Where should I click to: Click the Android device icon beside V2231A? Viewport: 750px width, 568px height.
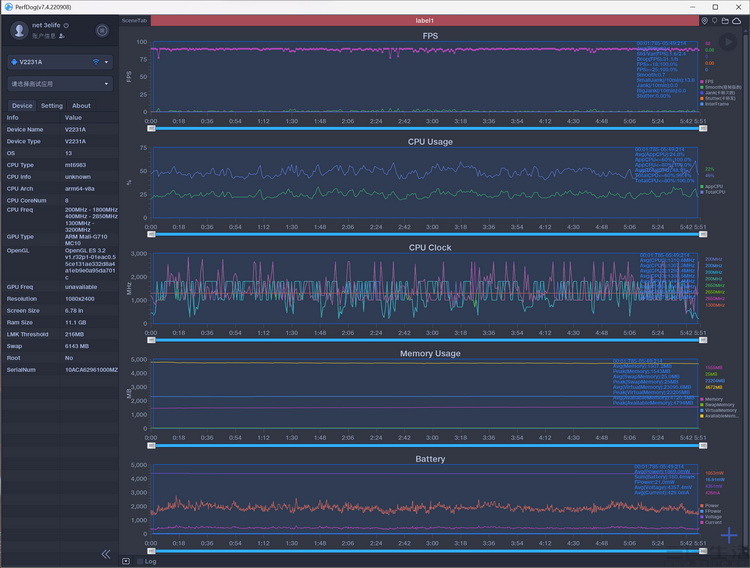click(x=14, y=62)
